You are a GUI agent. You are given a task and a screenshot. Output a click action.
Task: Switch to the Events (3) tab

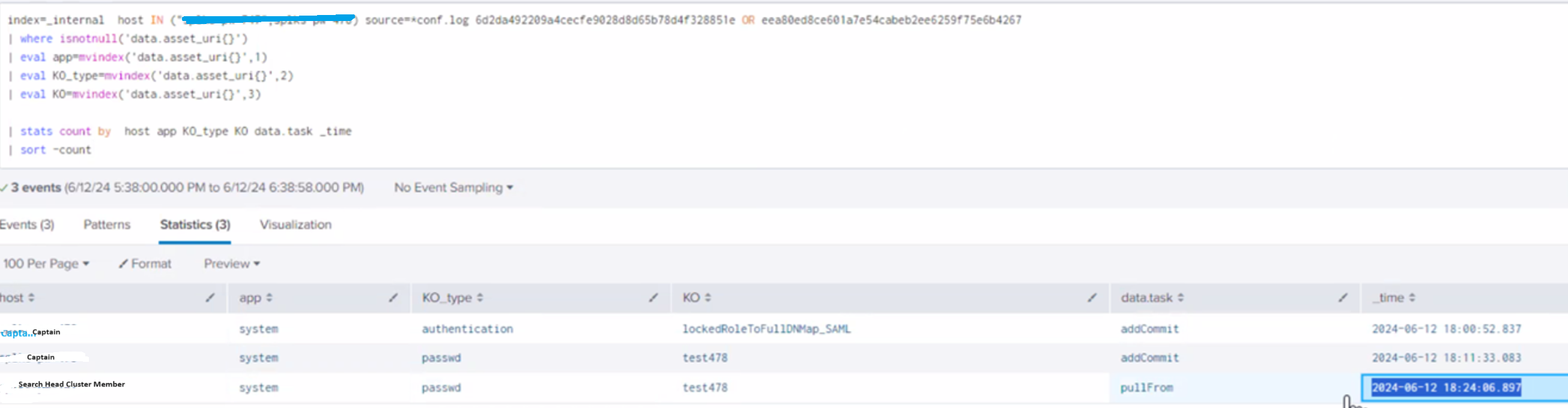(27, 224)
